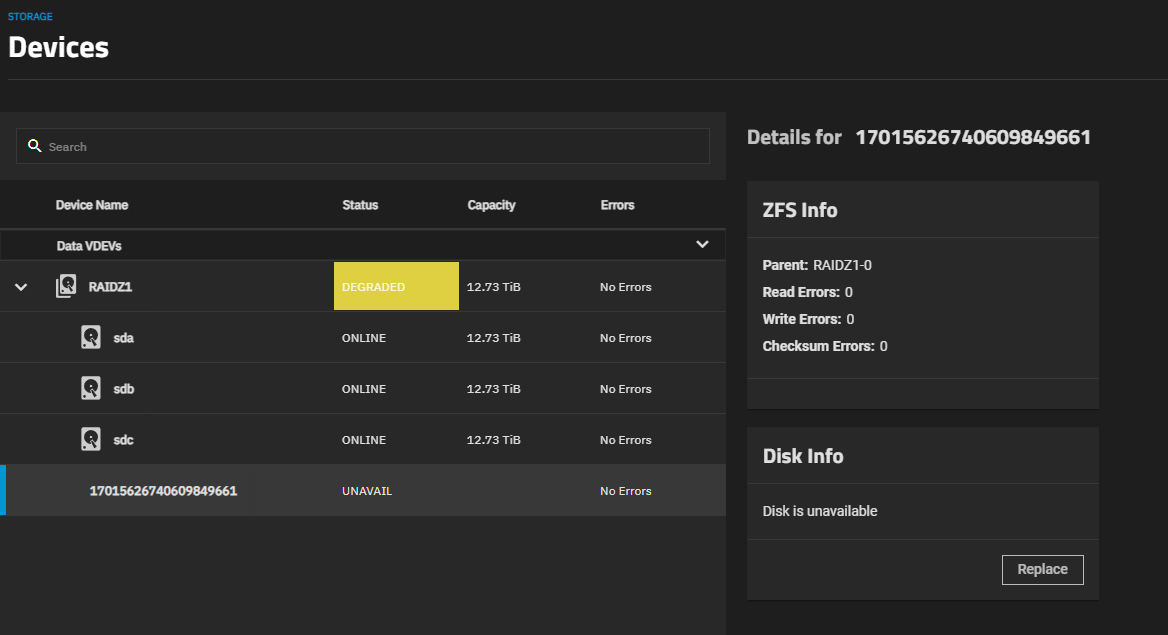
Task: Click the sda disk icon
Action: coord(91,337)
